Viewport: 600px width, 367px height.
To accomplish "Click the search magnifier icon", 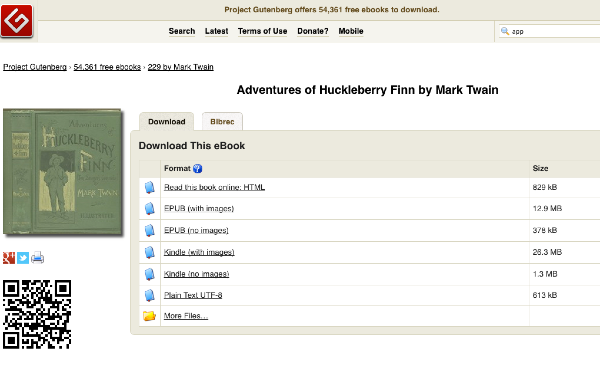I will point(505,31).
